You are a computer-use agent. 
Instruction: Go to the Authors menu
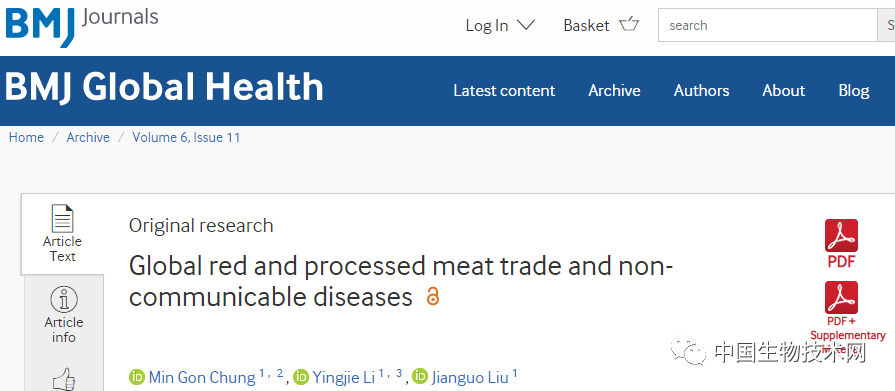point(702,91)
